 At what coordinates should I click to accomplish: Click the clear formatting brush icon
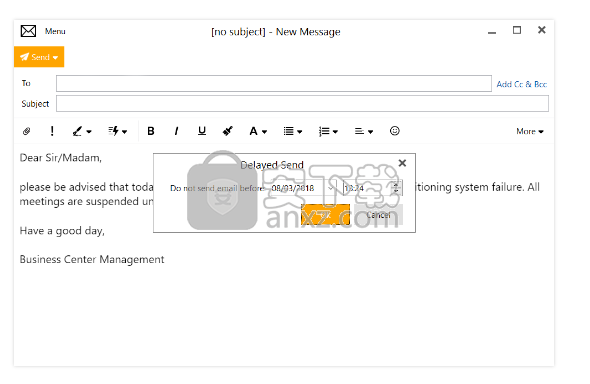[x=227, y=131]
